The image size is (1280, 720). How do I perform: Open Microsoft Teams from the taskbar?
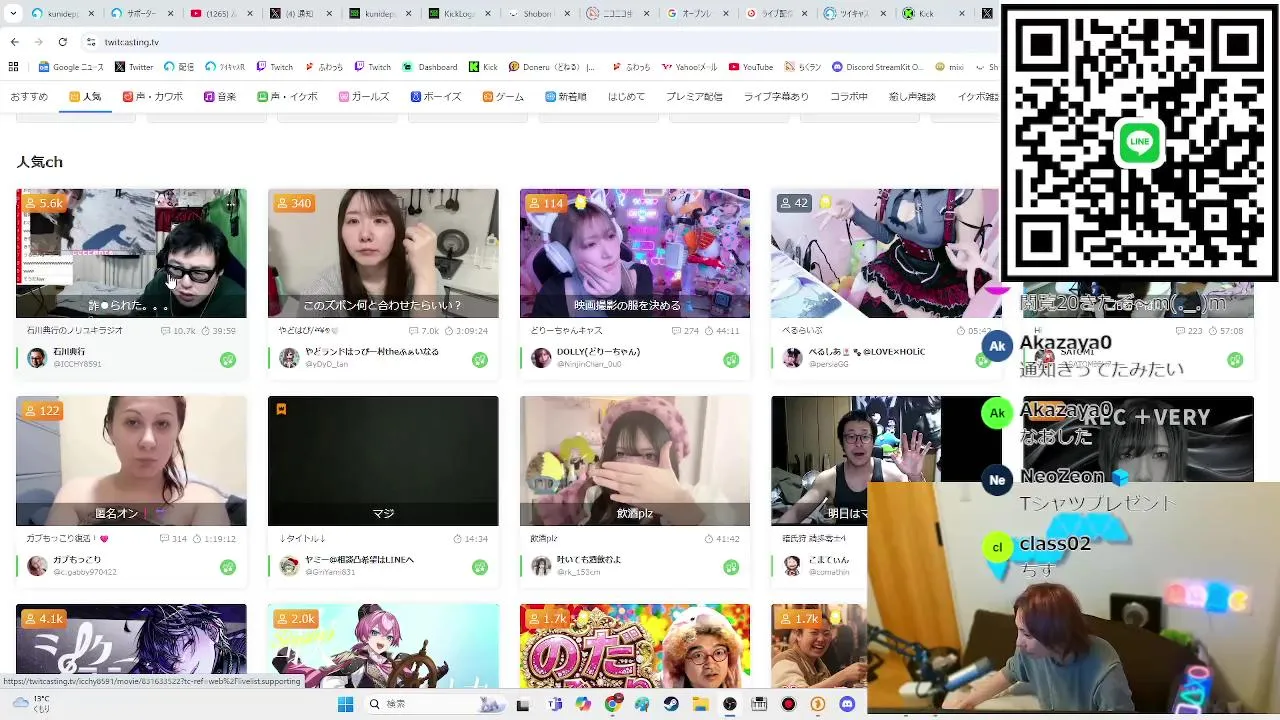pos(555,704)
